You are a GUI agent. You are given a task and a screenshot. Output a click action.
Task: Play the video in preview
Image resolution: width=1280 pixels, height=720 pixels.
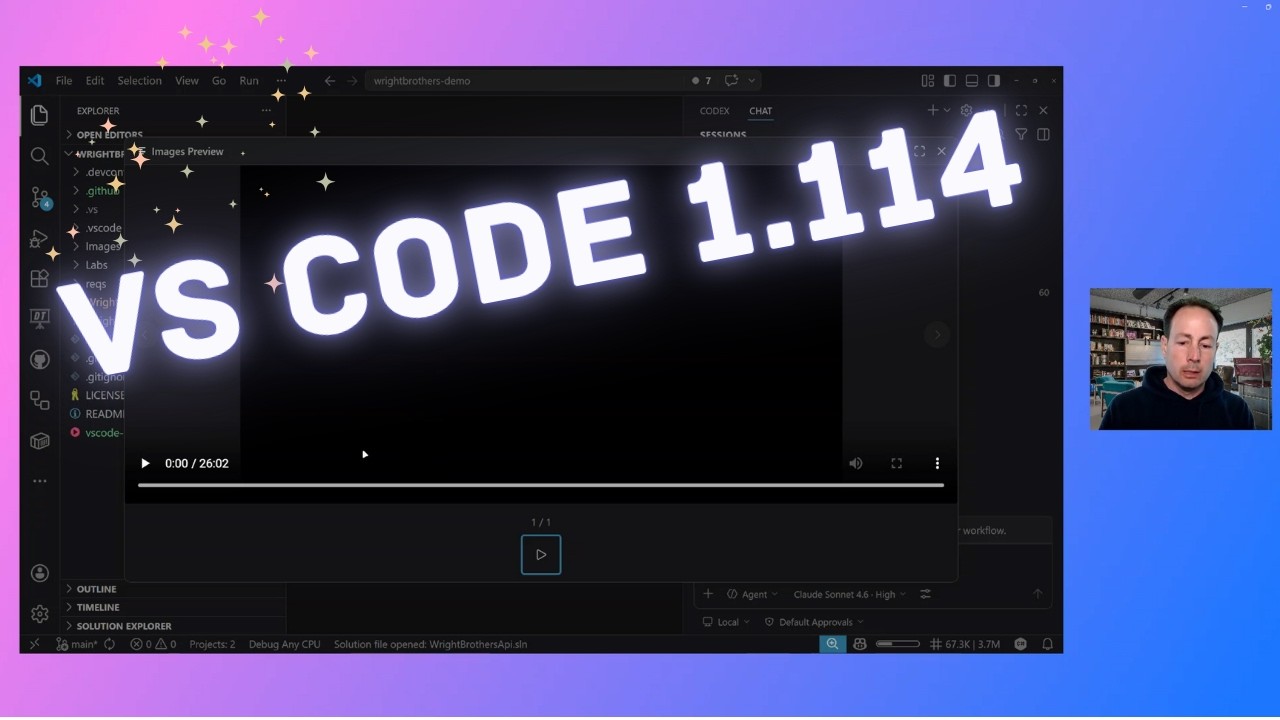pyautogui.click(x=145, y=463)
